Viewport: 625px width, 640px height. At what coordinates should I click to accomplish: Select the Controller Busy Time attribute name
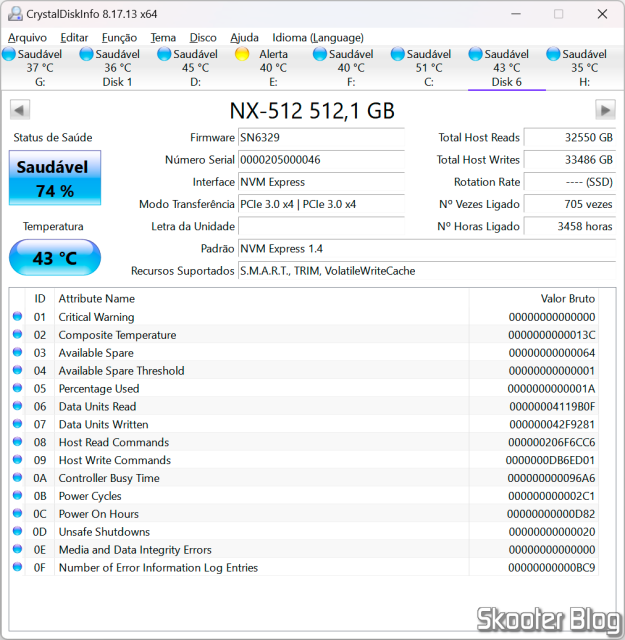coord(109,478)
